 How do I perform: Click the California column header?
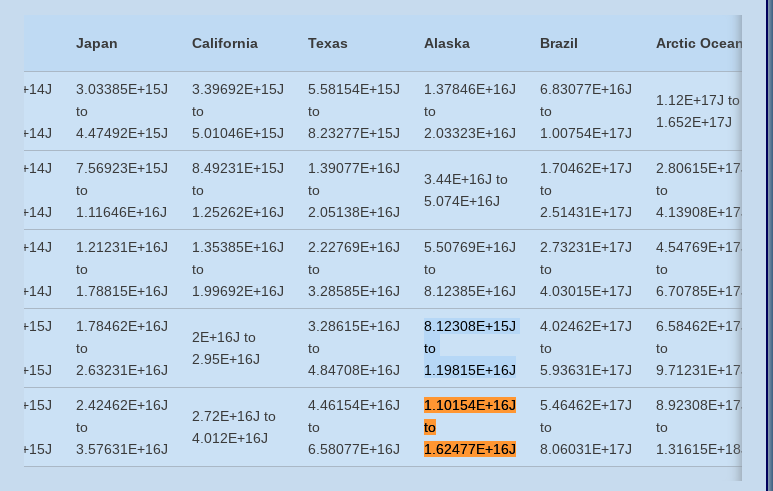225,43
